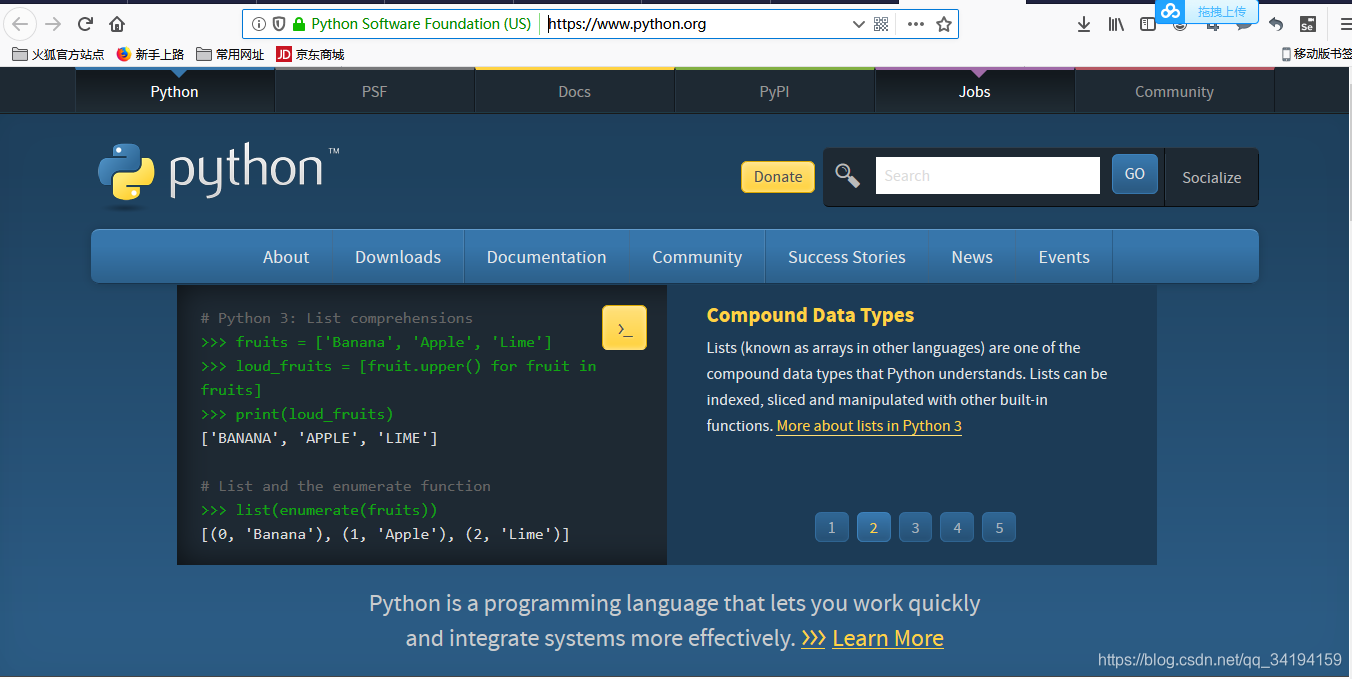Click the forward navigation arrow
The height and width of the screenshot is (679, 1352).
click(x=53, y=24)
